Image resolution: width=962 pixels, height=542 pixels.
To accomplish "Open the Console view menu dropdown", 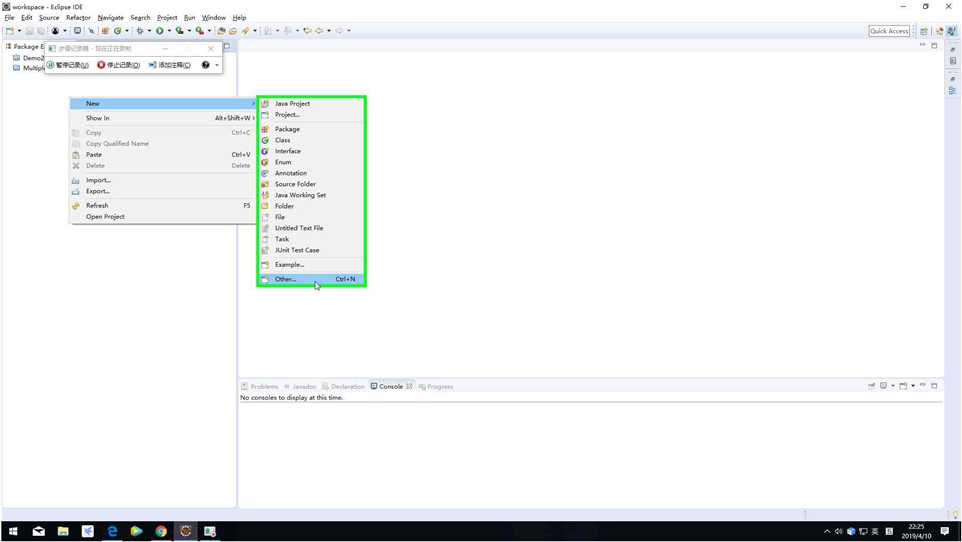I will (913, 385).
